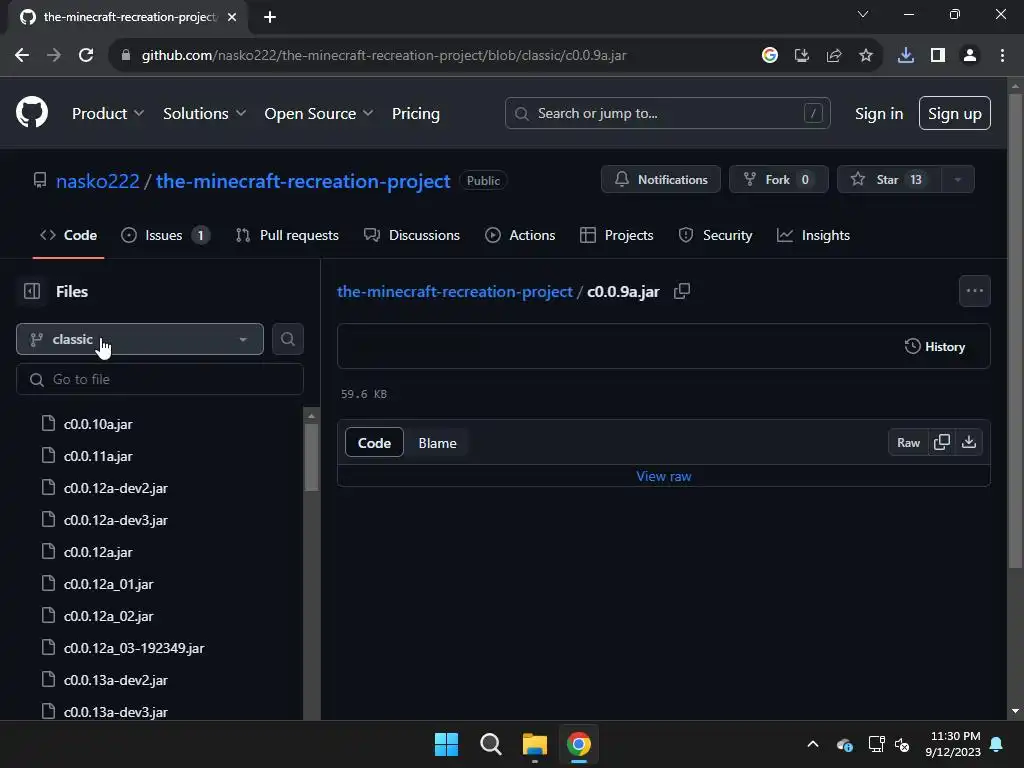The image size is (1024, 768).
Task: Focus the Search or jump to field
Action: click(667, 114)
